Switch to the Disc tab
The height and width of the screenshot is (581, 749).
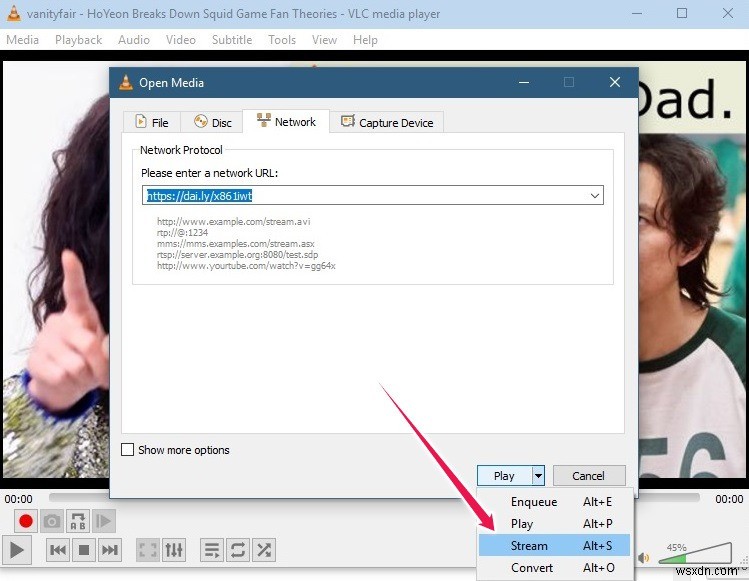tap(213, 122)
